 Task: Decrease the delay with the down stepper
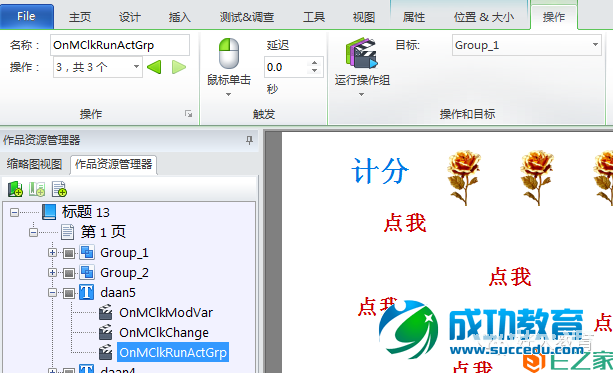[x=314, y=71]
